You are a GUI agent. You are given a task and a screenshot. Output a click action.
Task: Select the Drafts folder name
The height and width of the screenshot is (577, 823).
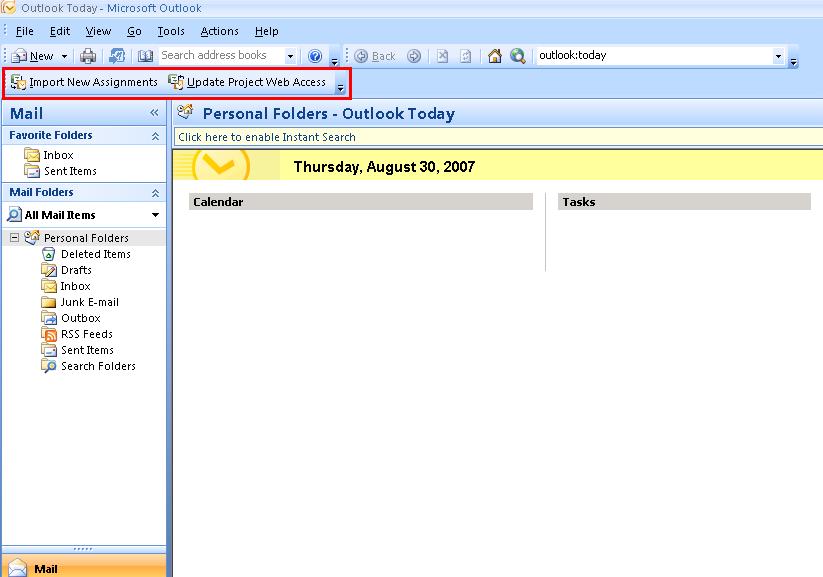(77, 270)
